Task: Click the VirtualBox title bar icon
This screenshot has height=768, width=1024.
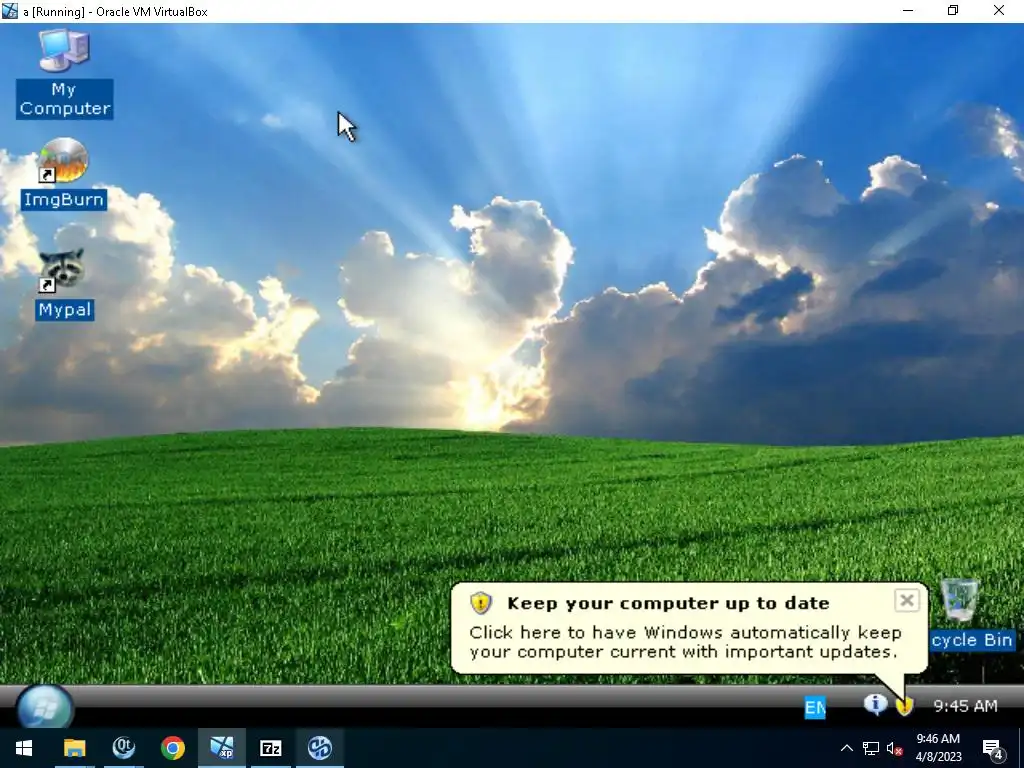Action: pos(10,10)
